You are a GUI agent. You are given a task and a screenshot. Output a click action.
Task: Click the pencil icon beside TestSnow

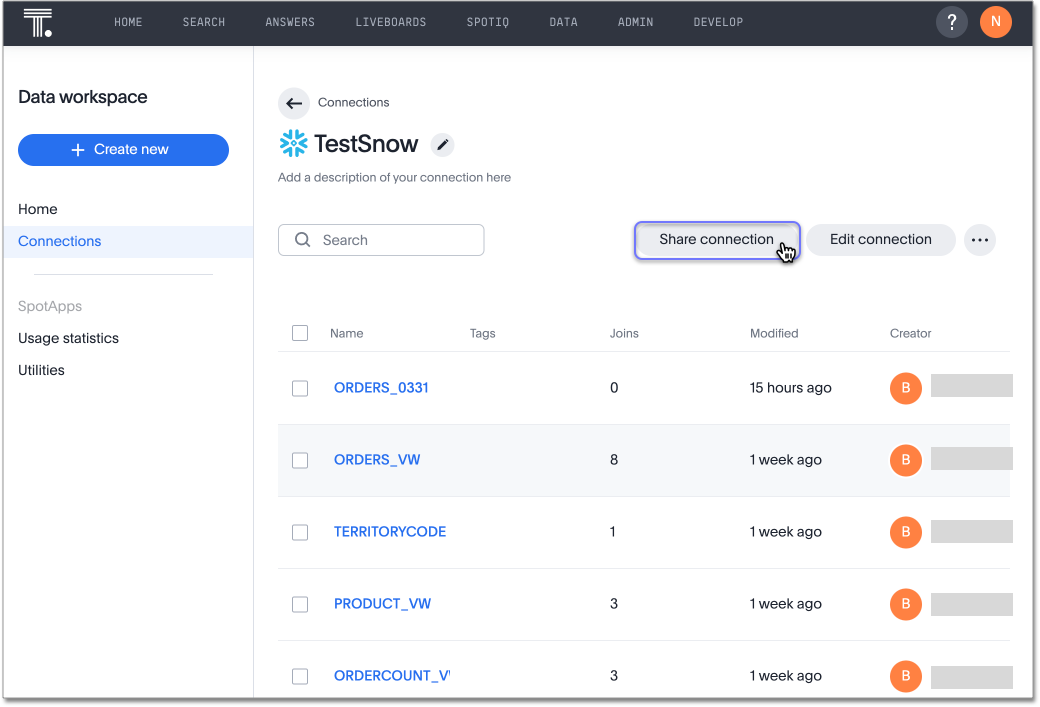(442, 145)
